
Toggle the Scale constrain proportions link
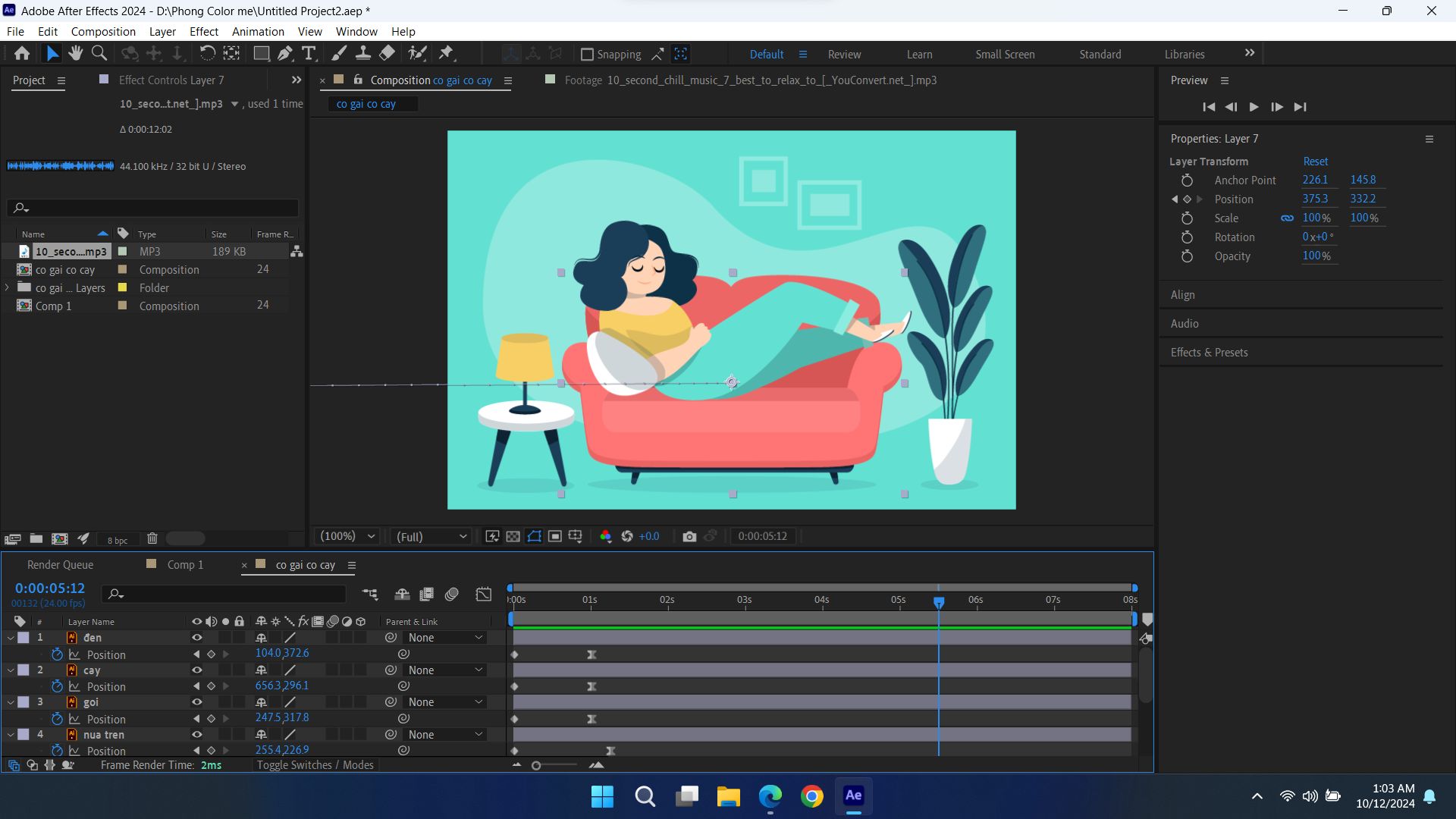1287,218
